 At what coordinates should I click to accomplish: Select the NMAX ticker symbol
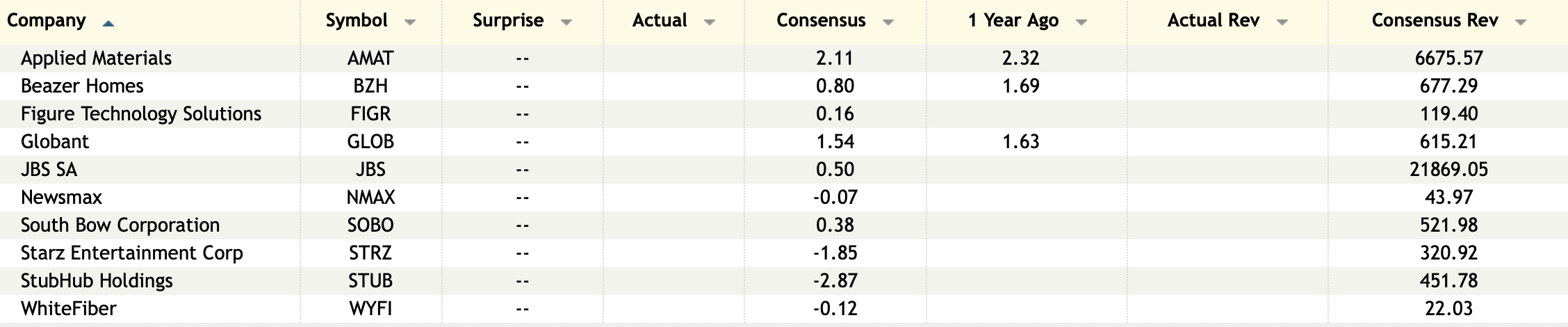pyautogui.click(x=370, y=197)
